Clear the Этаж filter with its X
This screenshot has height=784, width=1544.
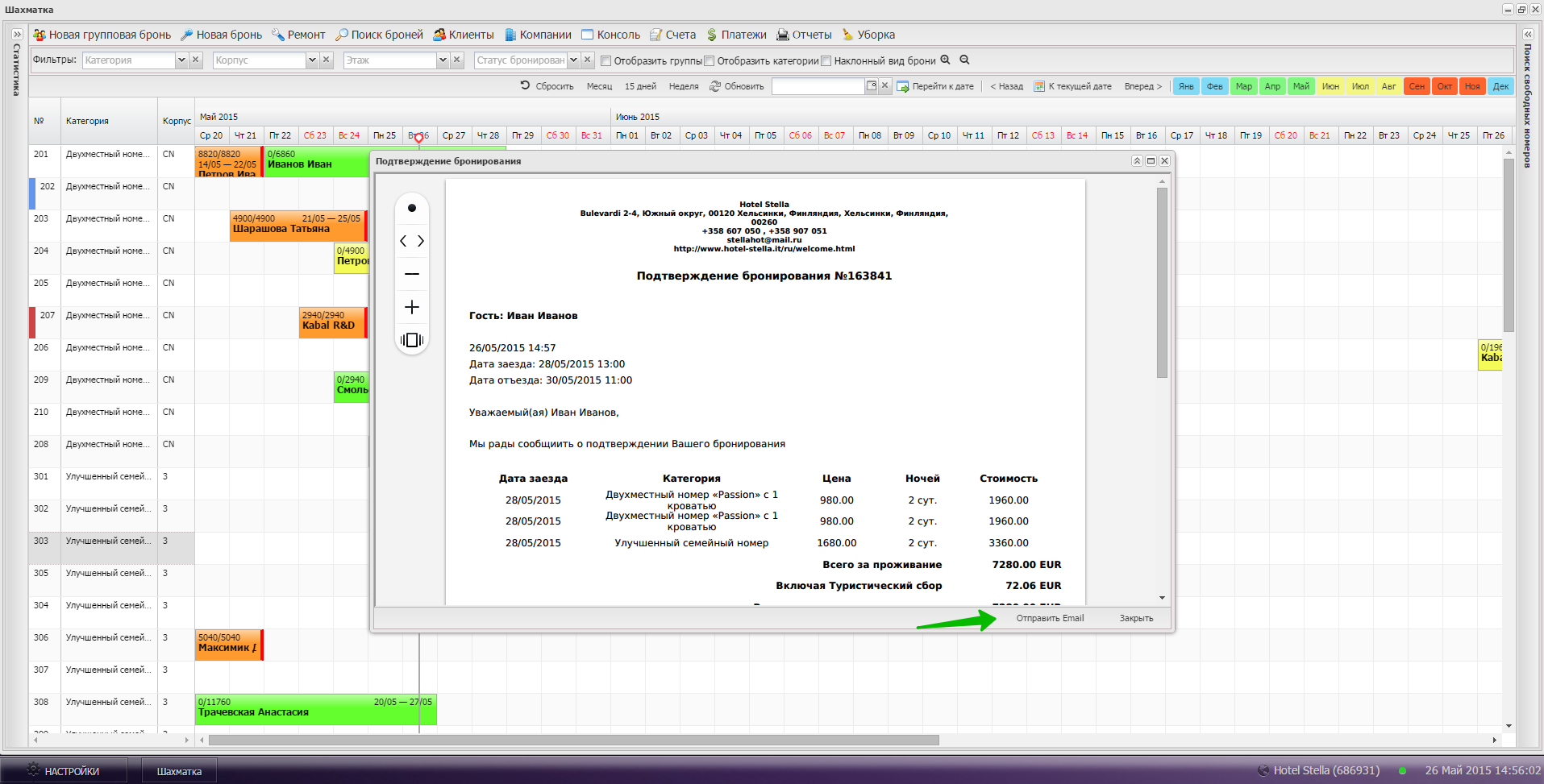coord(456,60)
